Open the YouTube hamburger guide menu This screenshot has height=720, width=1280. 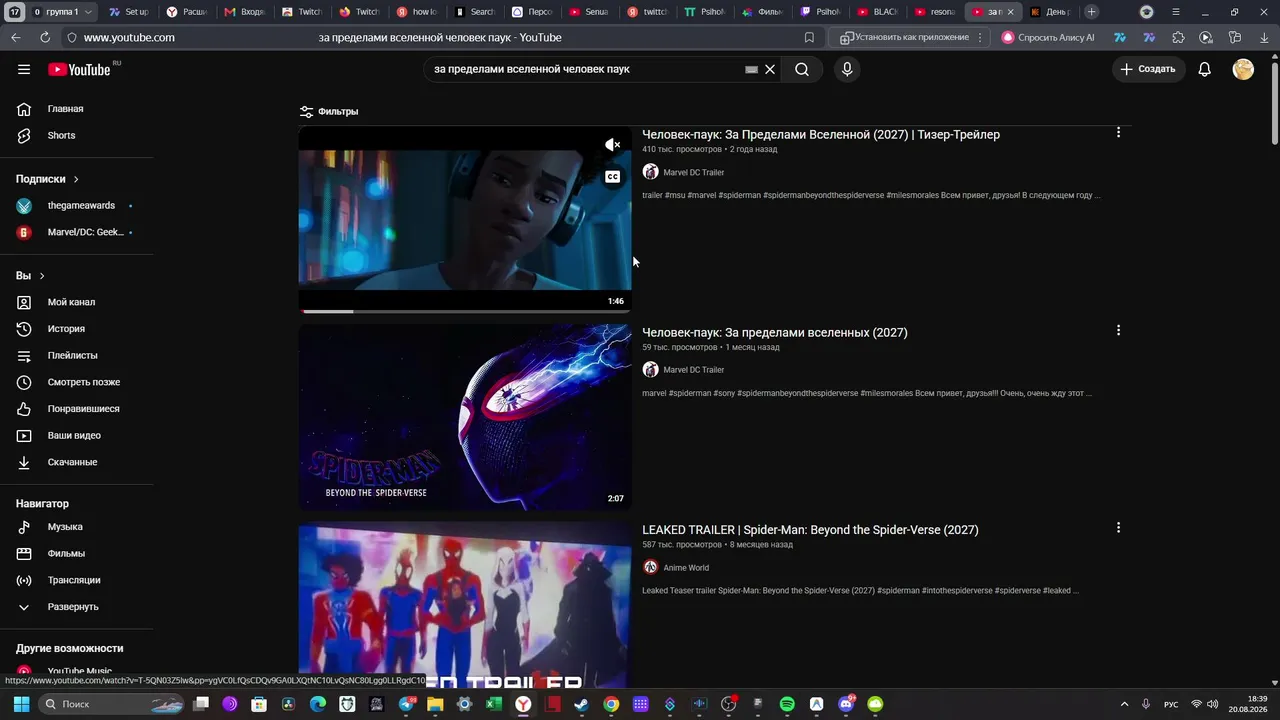click(x=24, y=69)
